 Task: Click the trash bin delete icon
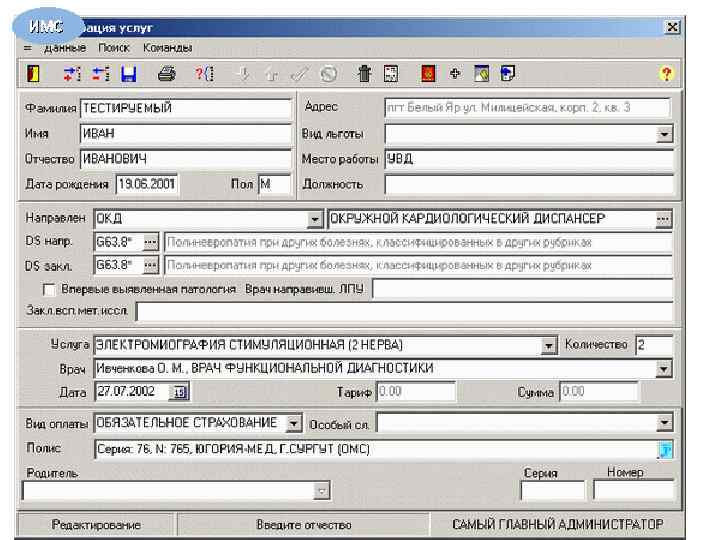(364, 73)
